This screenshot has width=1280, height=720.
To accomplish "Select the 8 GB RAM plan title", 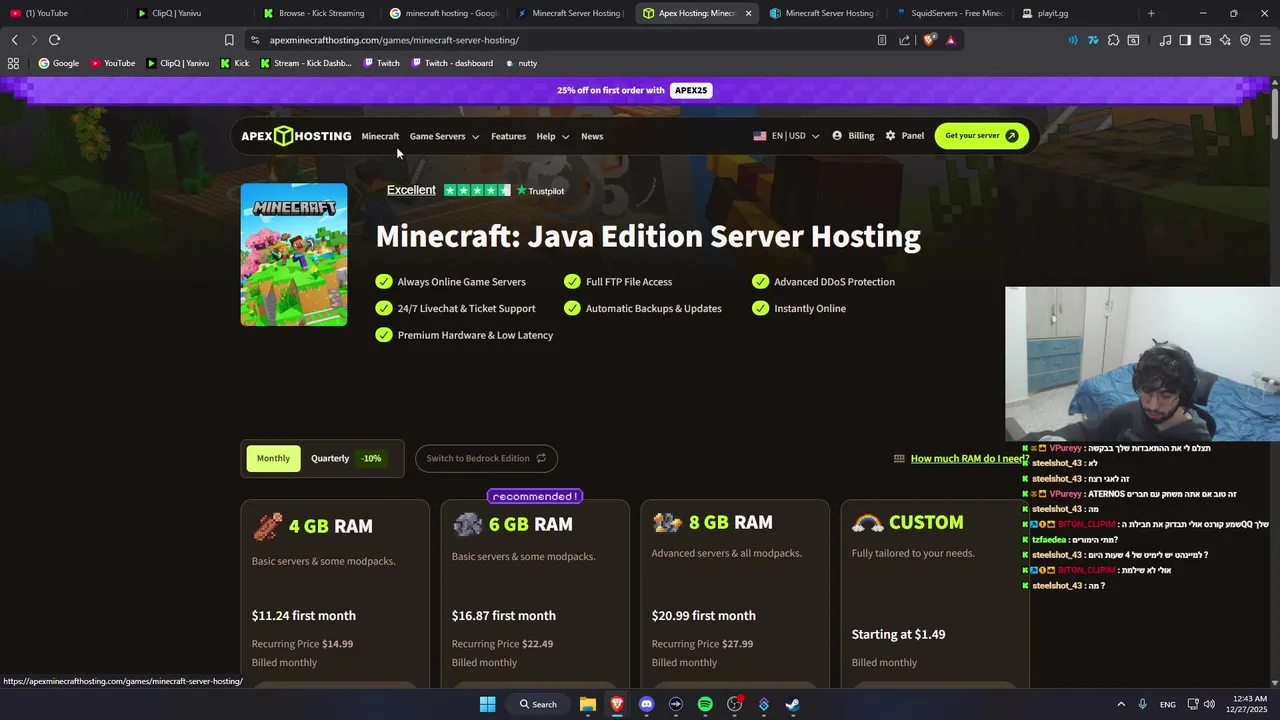I will coord(730,522).
